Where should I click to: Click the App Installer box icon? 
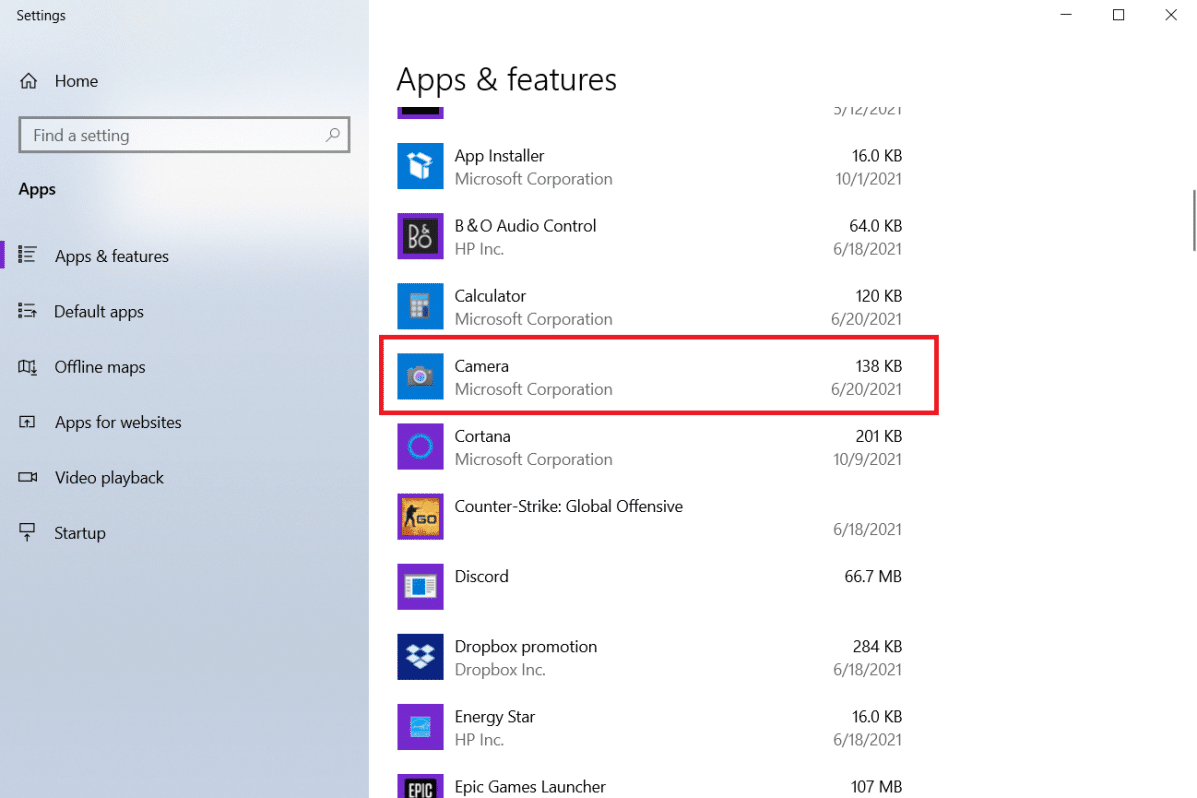click(x=420, y=166)
